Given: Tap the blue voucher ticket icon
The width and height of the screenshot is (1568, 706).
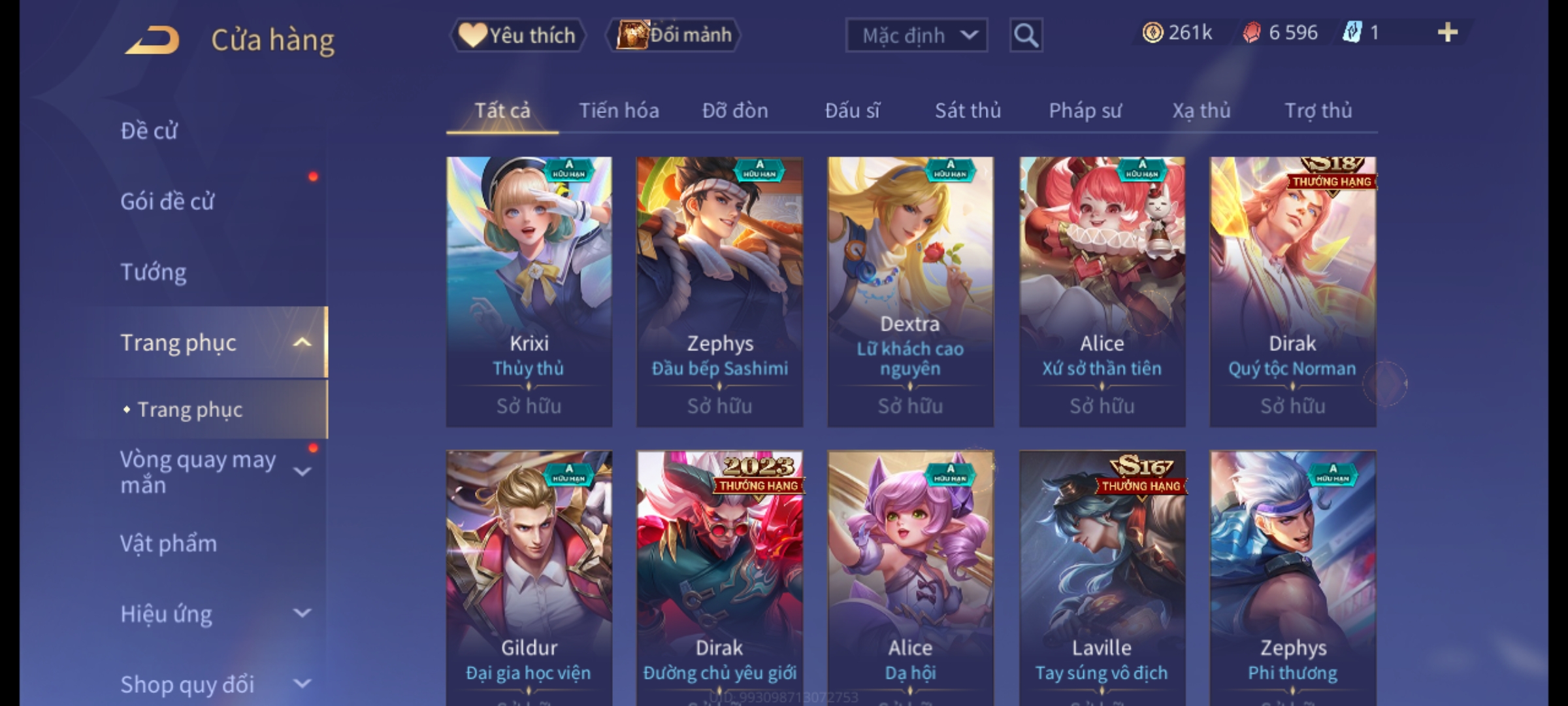Looking at the screenshot, I should [1352, 33].
